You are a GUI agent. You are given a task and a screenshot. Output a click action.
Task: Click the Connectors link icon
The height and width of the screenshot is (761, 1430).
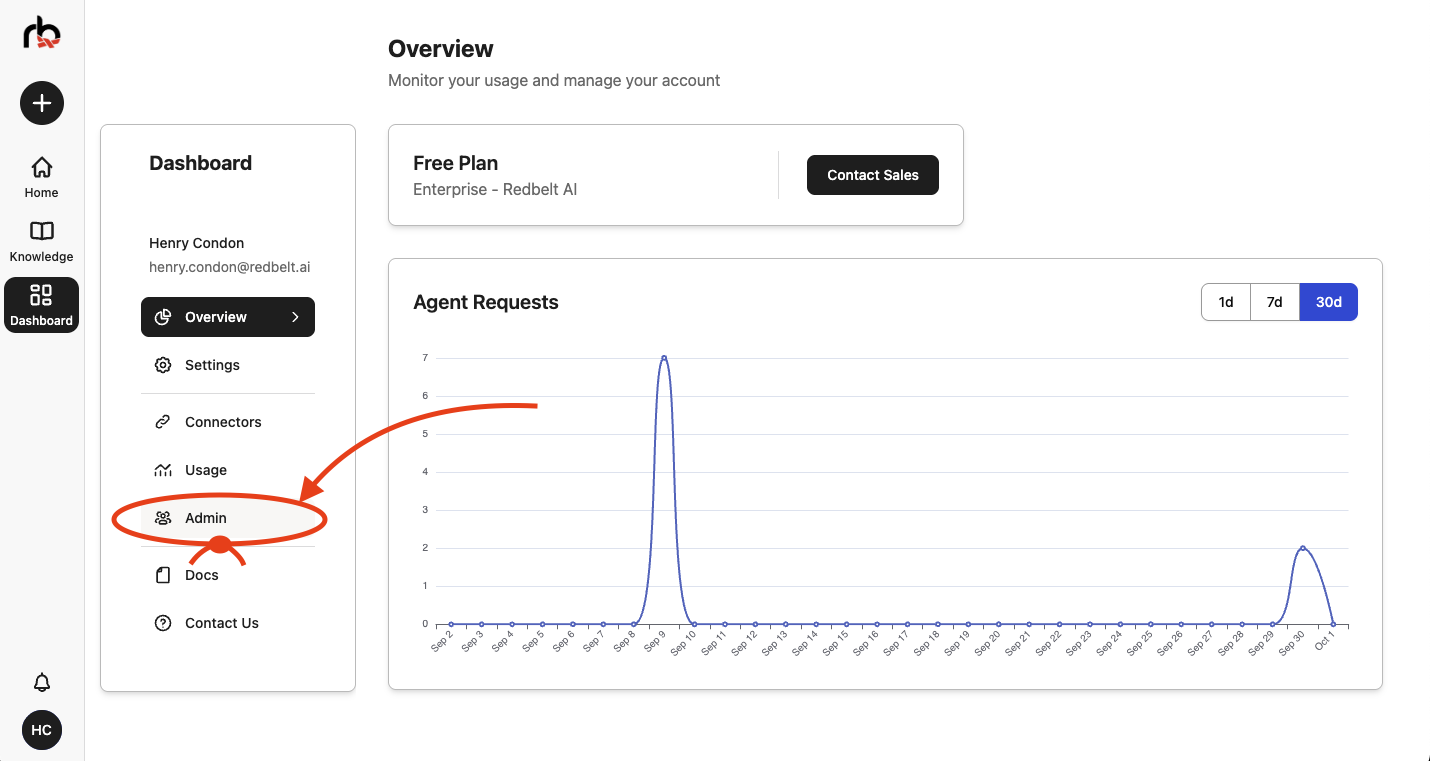click(x=163, y=422)
